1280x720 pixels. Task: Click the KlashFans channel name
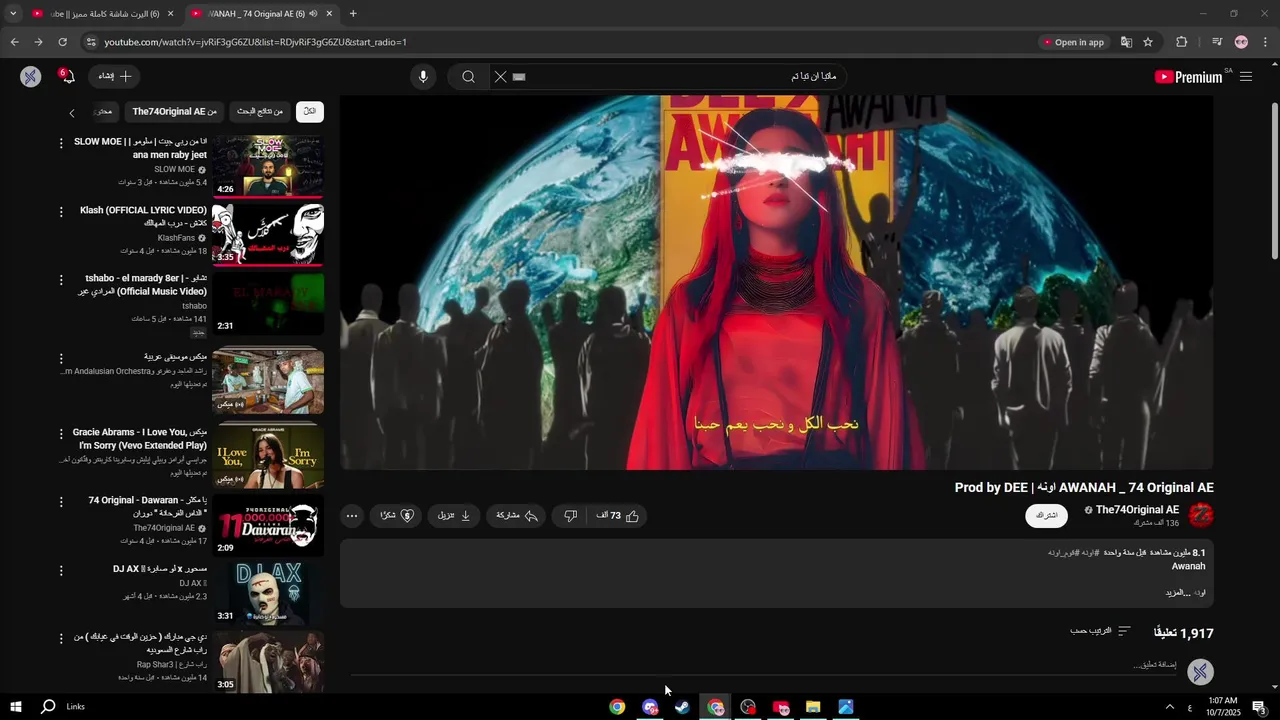(x=176, y=238)
